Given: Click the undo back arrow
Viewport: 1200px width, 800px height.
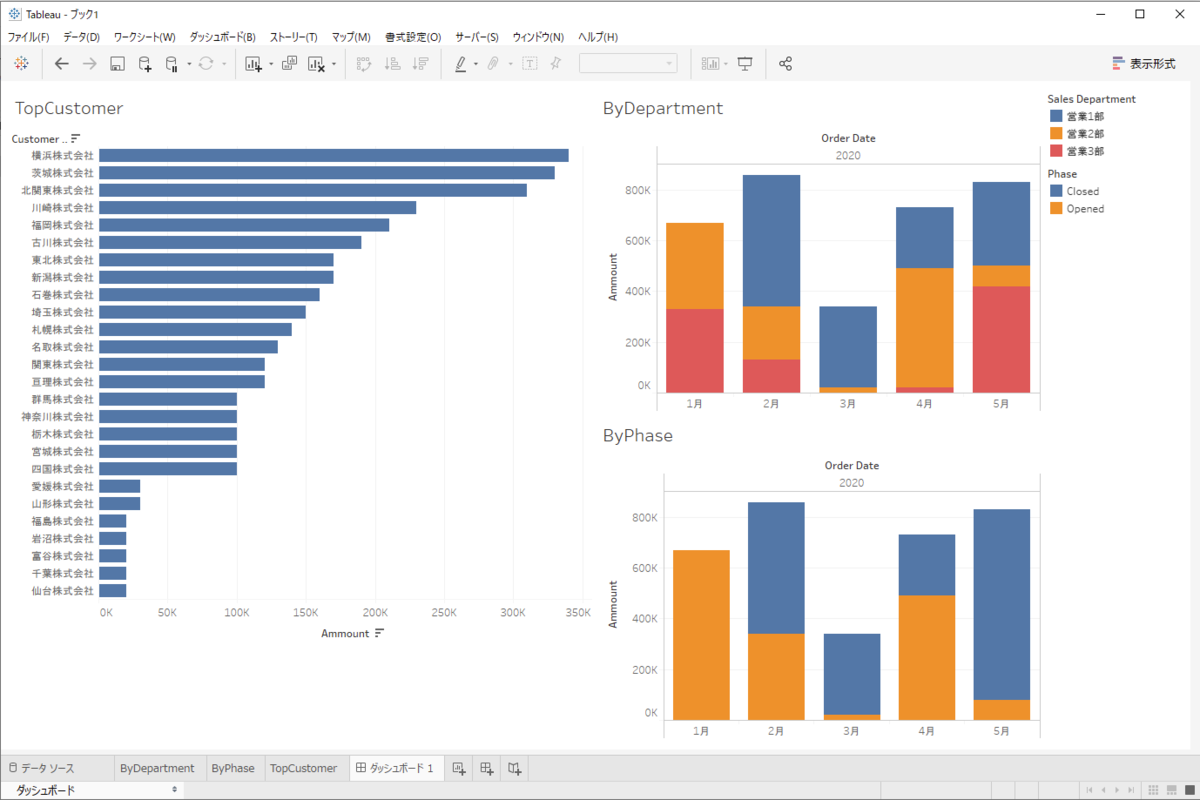Looking at the screenshot, I should coord(62,64).
